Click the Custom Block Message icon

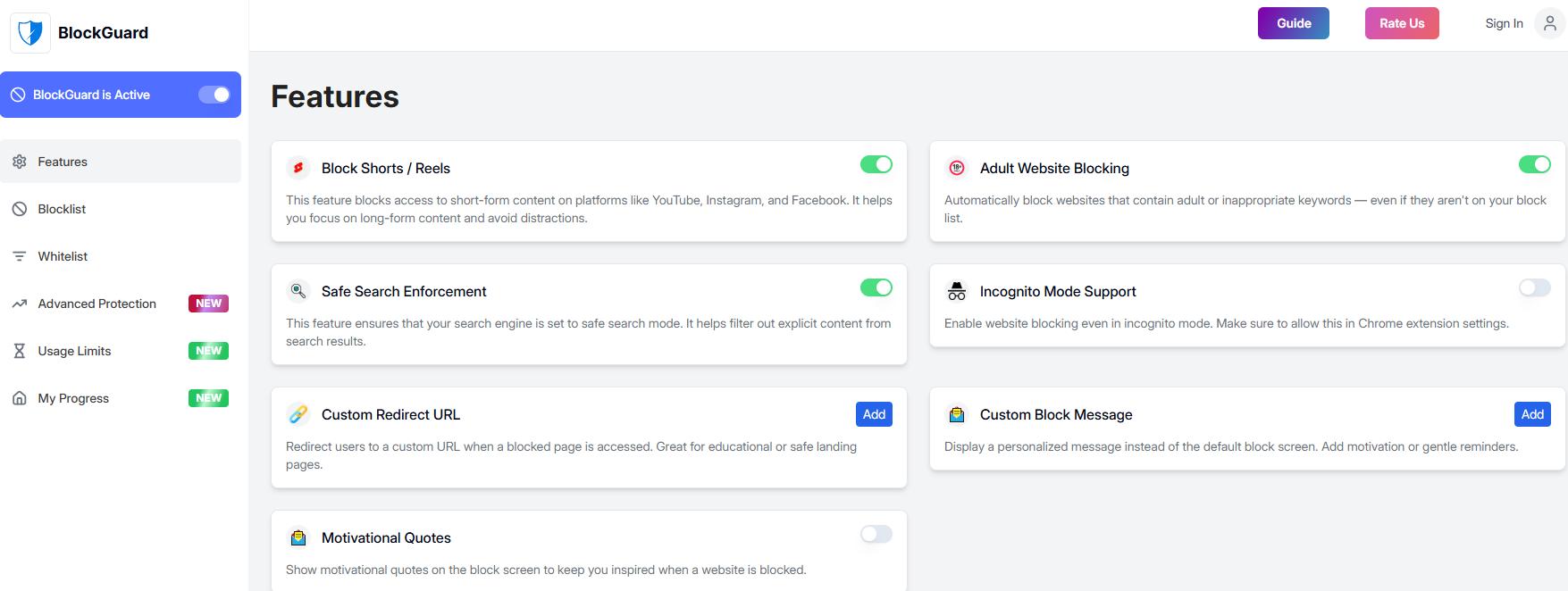point(957,414)
